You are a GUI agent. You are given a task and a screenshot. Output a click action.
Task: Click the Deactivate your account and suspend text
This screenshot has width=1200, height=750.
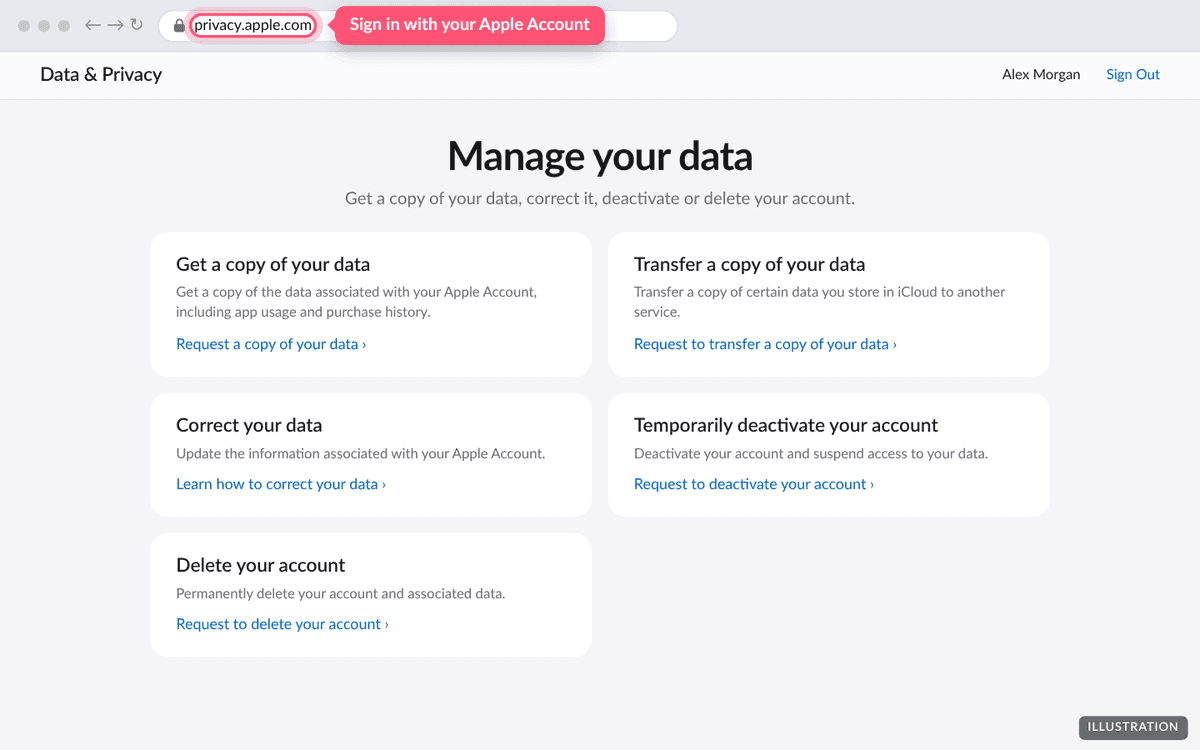tap(811, 453)
